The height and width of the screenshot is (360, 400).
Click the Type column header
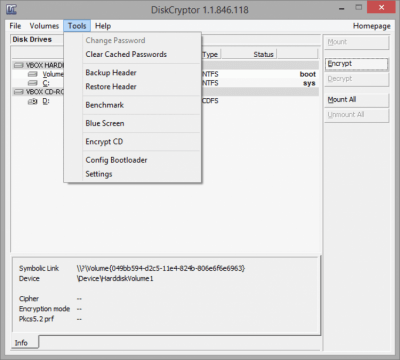pos(211,54)
